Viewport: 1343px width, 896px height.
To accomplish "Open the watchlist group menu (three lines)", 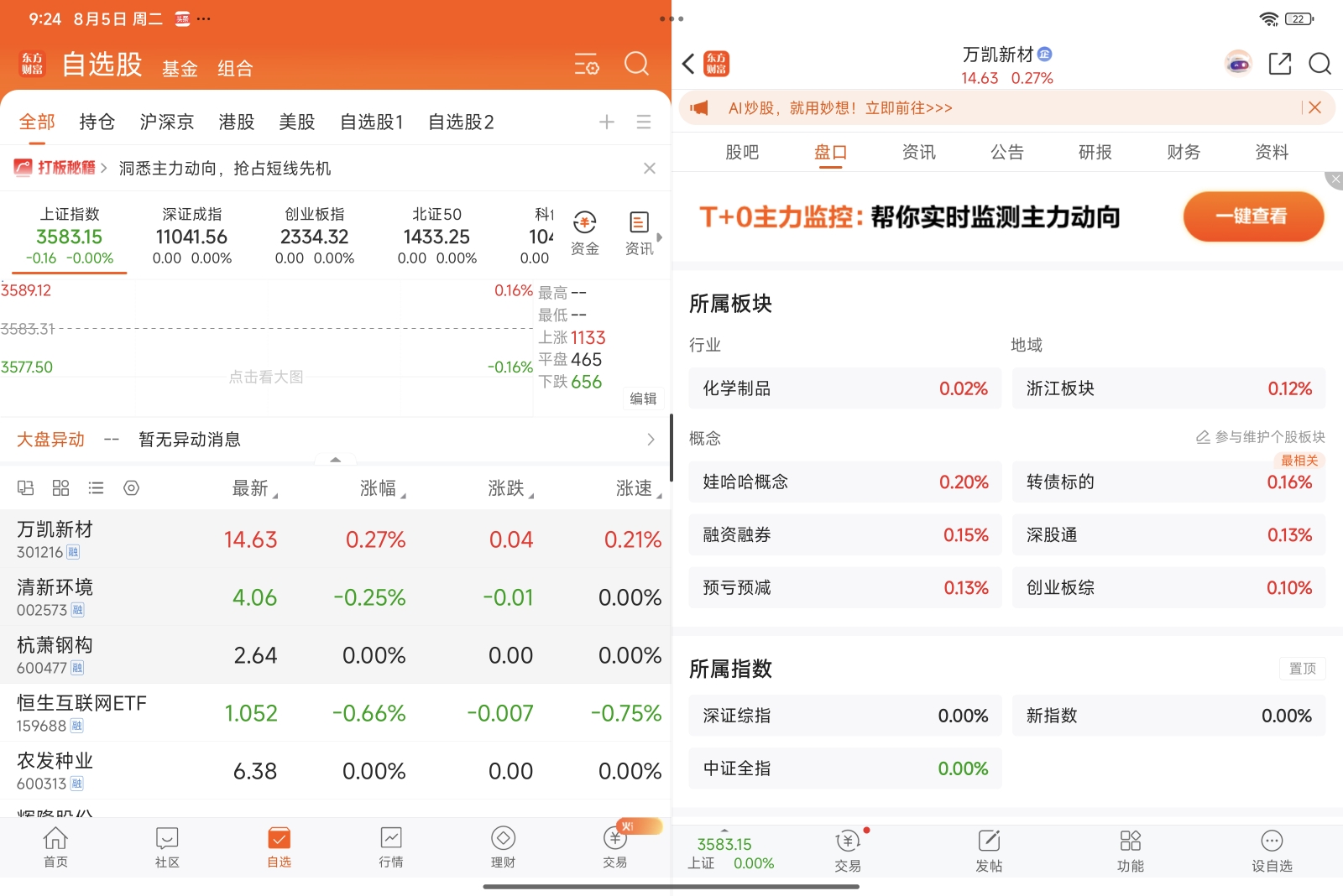I will (644, 122).
